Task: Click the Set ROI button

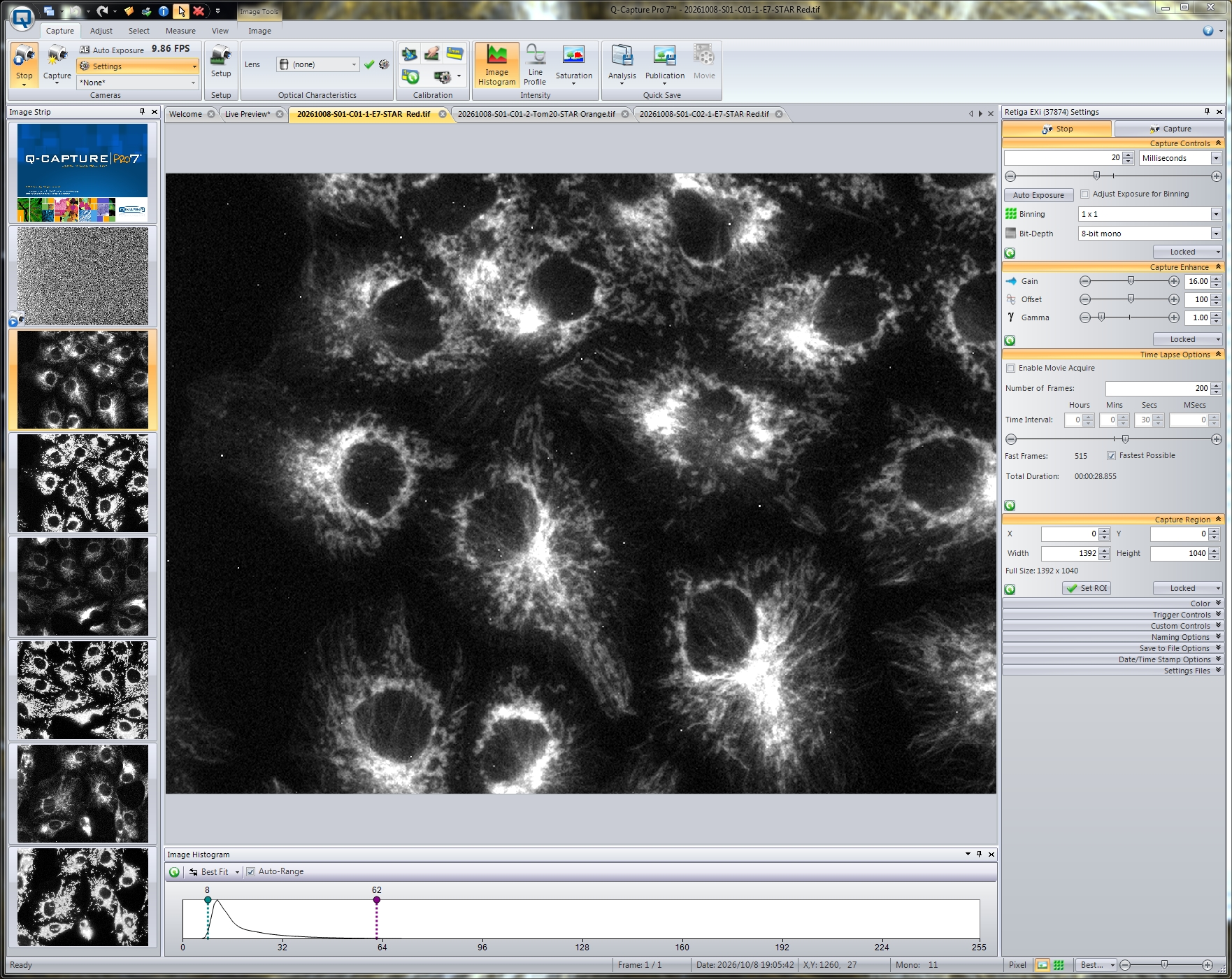Action: 1087,588
